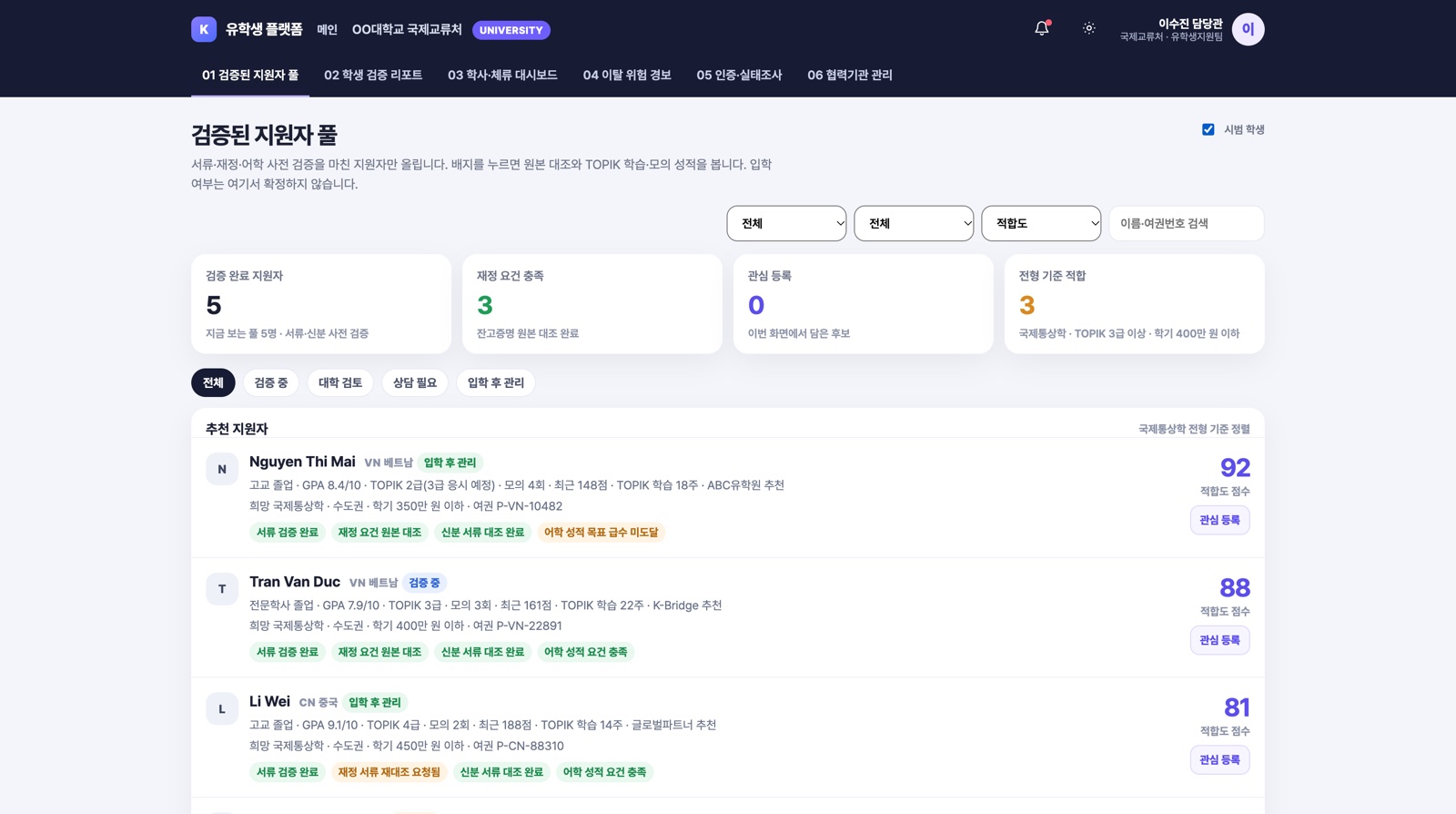
Task: Click 관심 등록 for Nguyen Thi Mai
Action: tap(1219, 520)
